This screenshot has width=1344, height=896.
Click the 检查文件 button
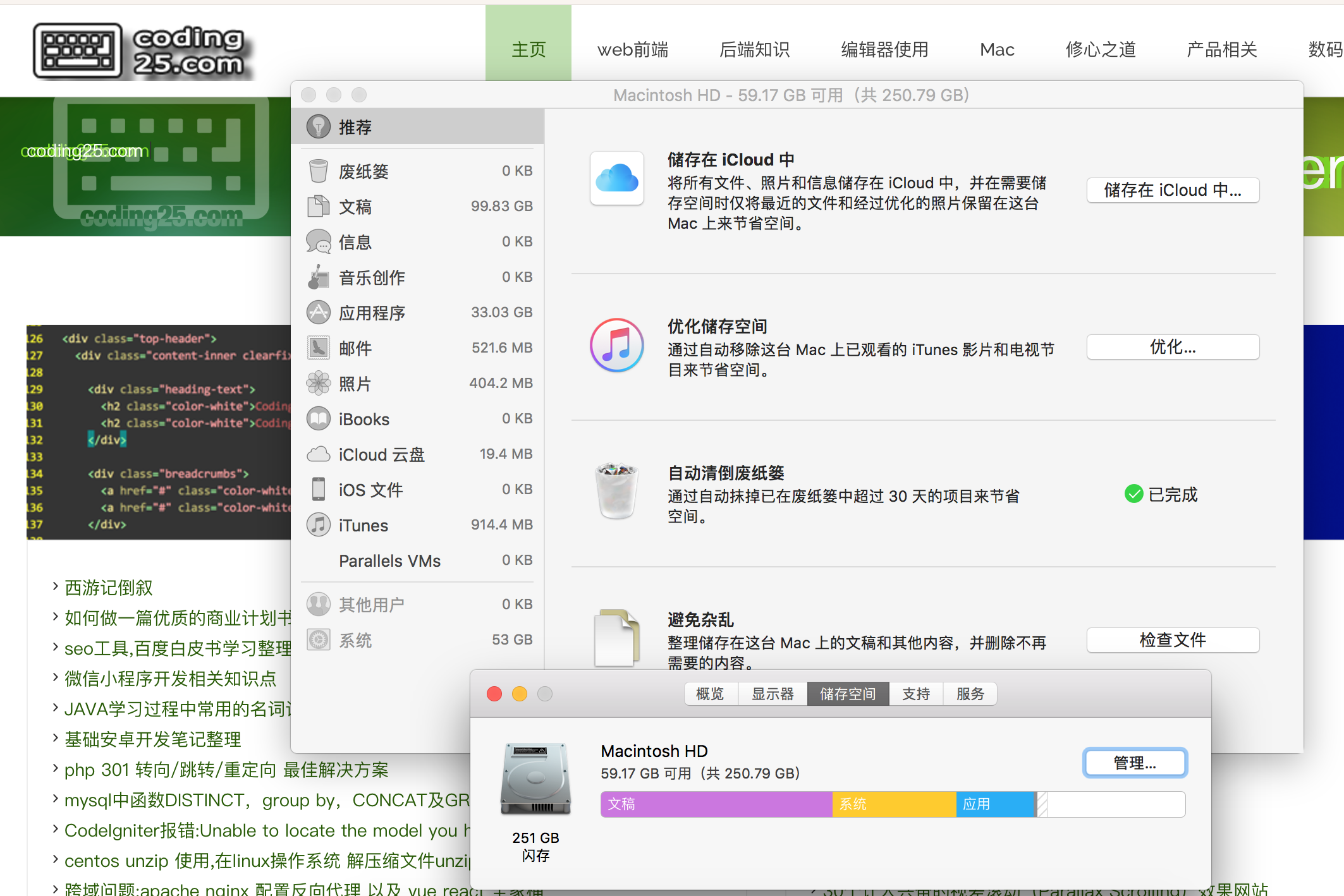1173,640
